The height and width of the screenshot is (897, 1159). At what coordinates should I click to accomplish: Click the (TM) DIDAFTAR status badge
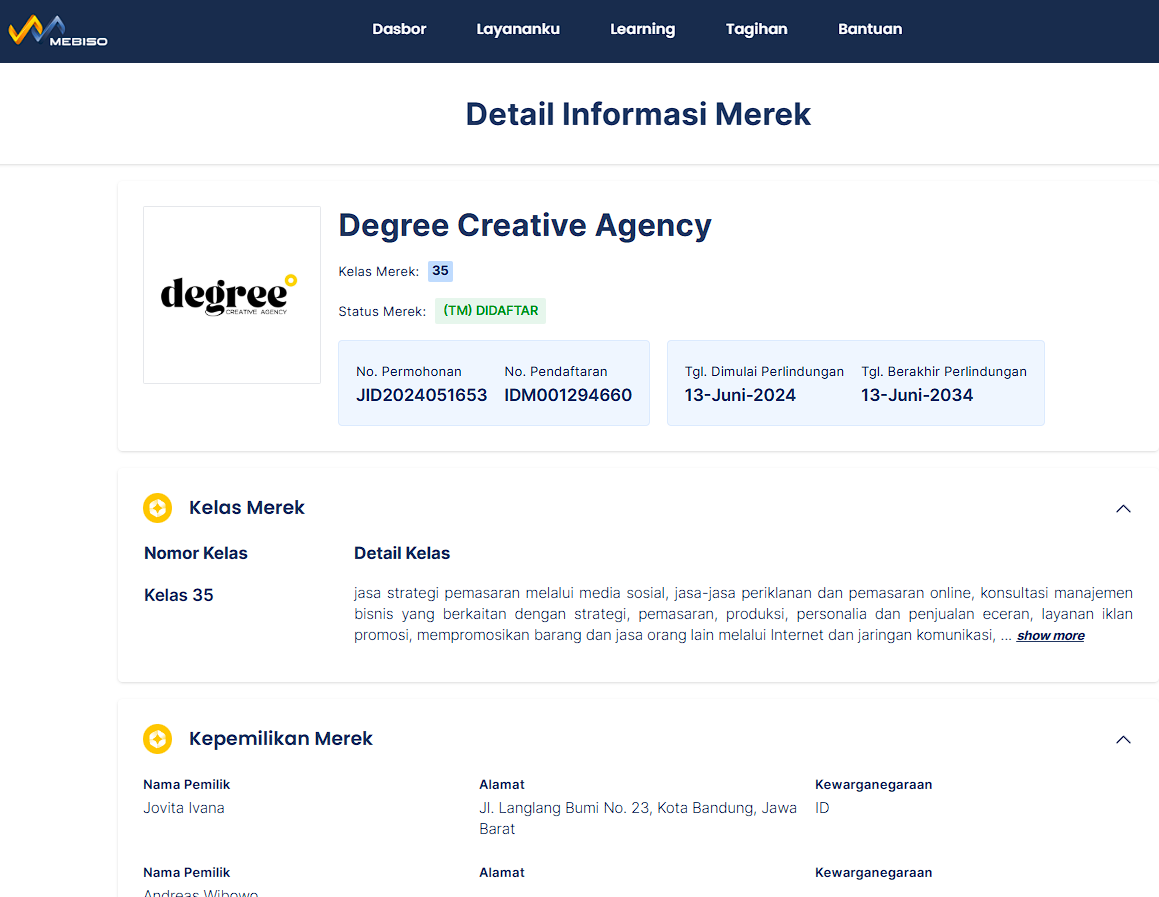point(490,311)
